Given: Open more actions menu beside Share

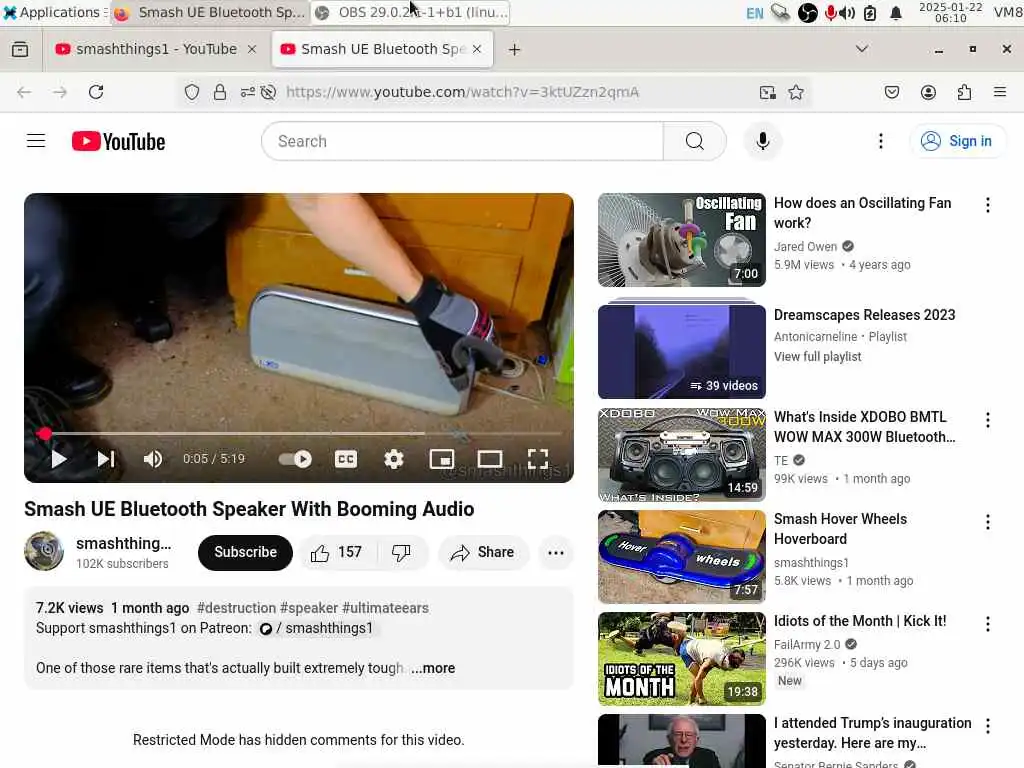Looking at the screenshot, I should 556,552.
